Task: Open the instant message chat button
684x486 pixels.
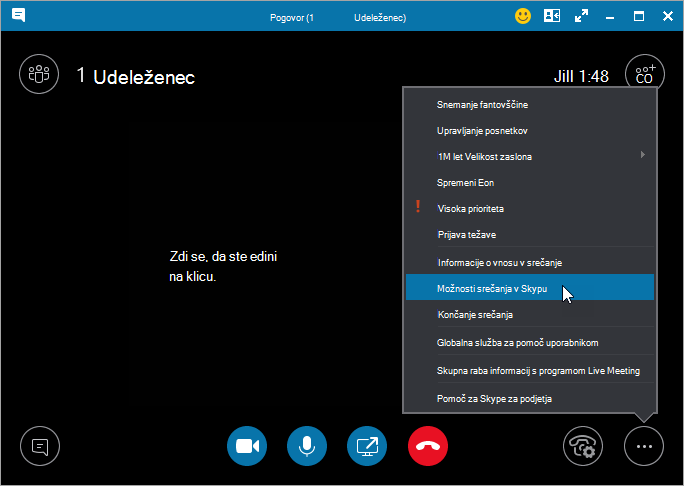Action: click(x=40, y=446)
